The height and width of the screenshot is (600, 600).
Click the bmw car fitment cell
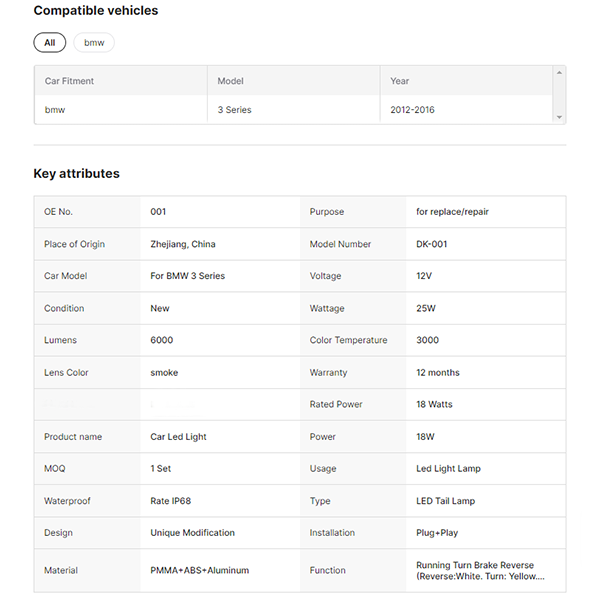[x=55, y=110]
